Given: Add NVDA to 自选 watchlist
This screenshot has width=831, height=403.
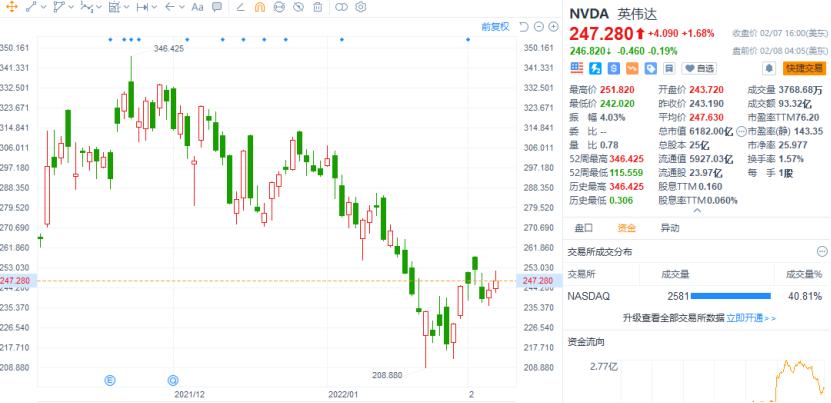Looking at the screenshot, I should pyautogui.click(x=699, y=68).
